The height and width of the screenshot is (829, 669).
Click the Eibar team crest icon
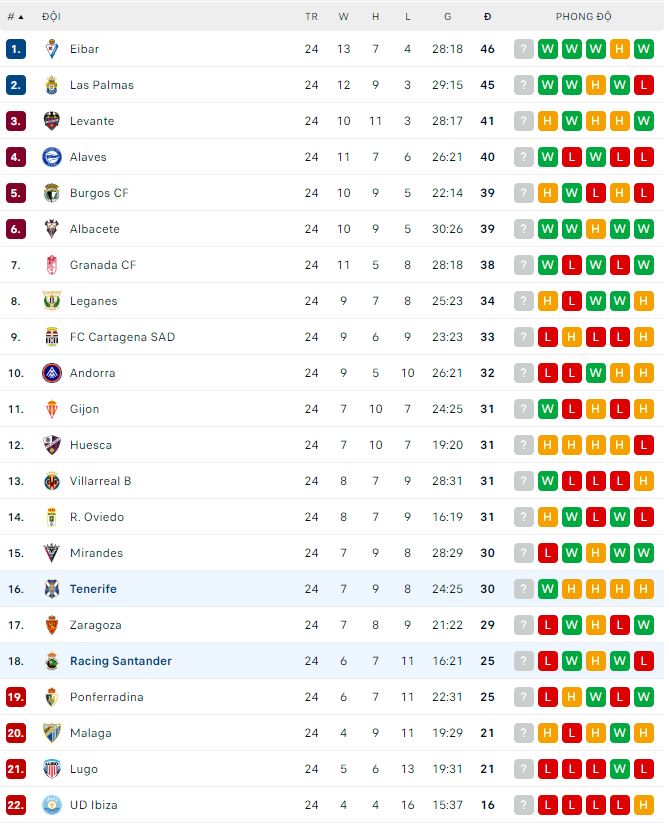(x=52, y=49)
